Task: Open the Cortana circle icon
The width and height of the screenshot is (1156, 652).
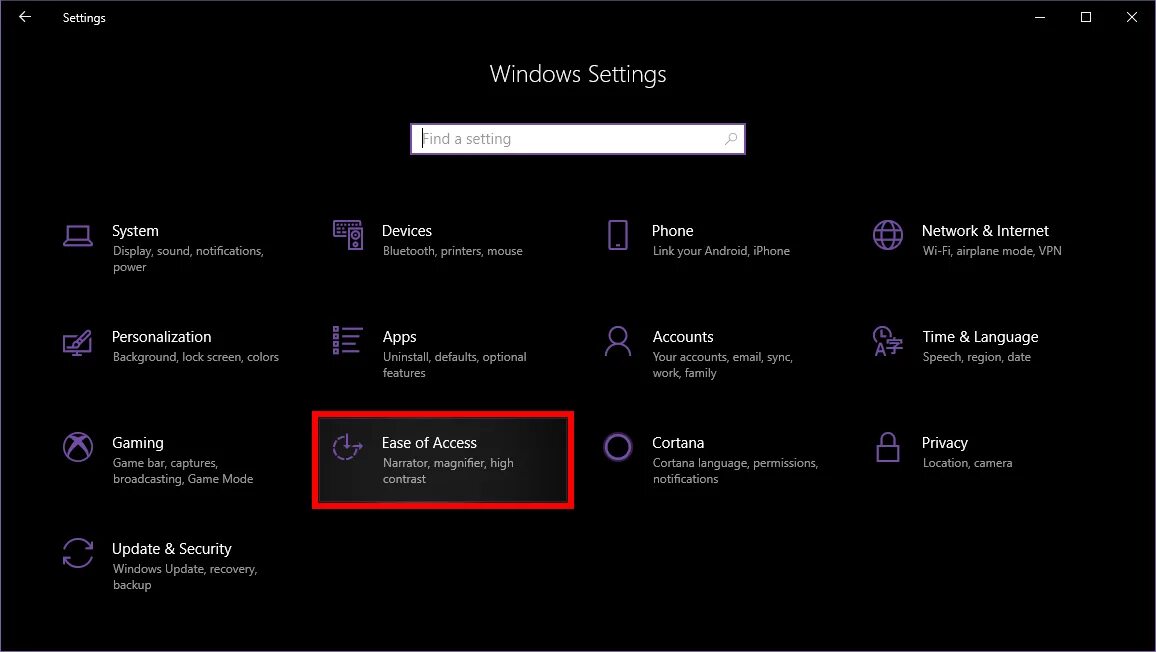Action: [x=618, y=447]
